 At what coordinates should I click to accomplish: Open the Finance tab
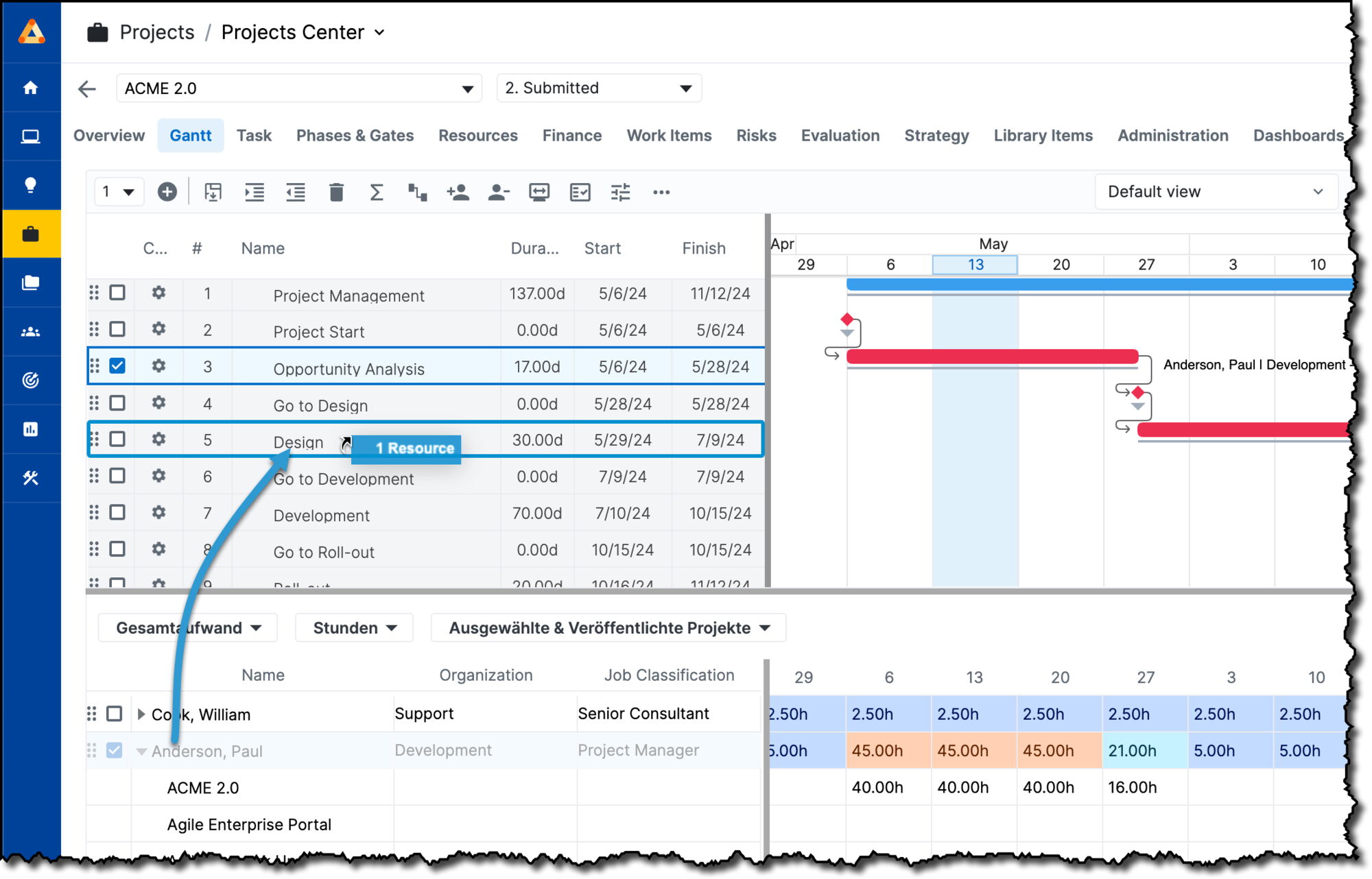571,136
